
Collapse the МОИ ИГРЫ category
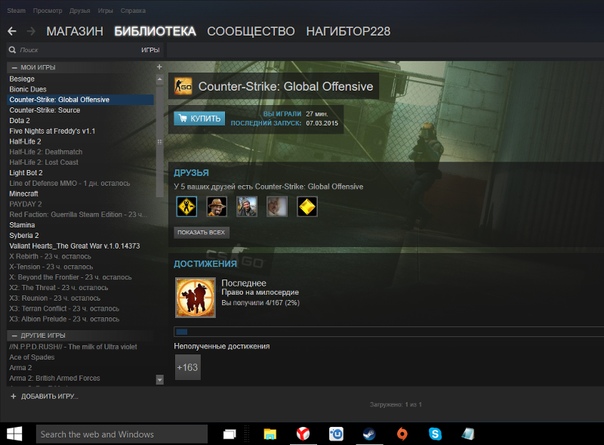pyautogui.click(x=15, y=67)
